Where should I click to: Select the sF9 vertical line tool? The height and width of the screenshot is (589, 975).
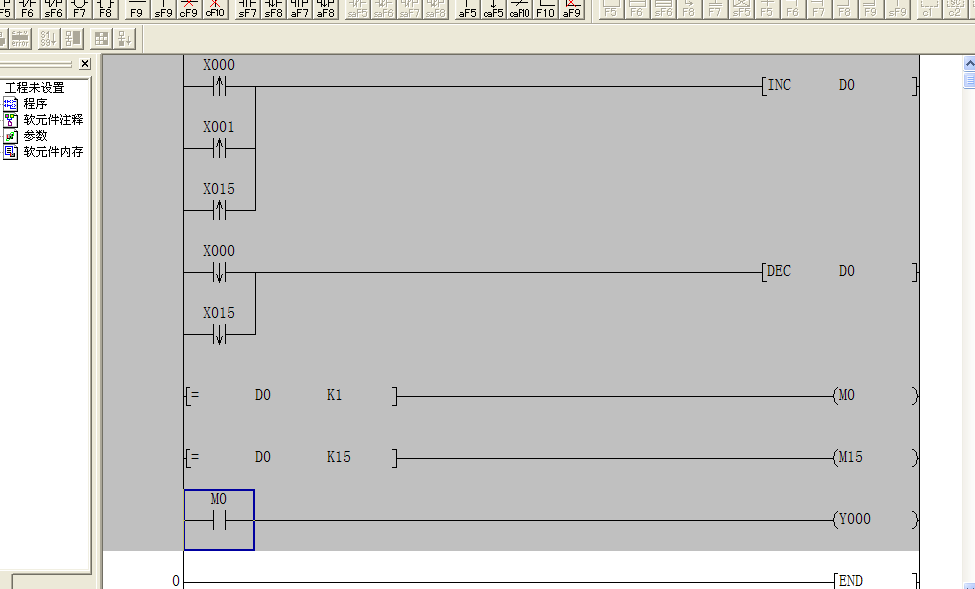click(163, 9)
